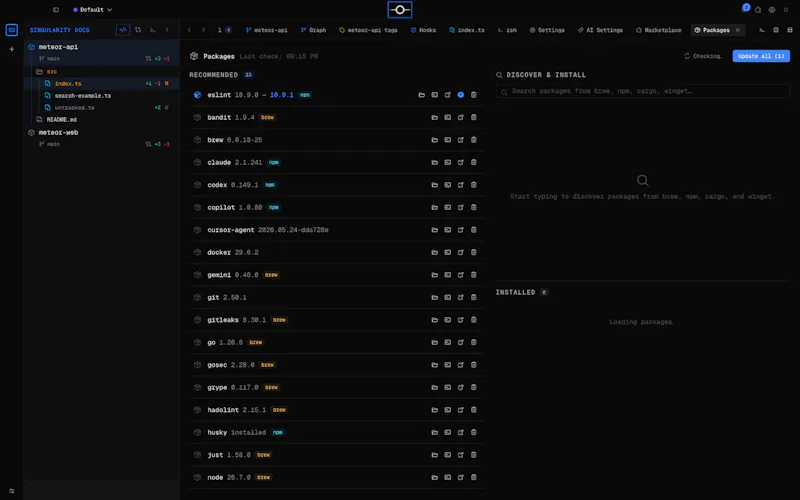The width and height of the screenshot is (800, 500).
Task: Open theme settings icon at top right
Action: tap(772, 10)
